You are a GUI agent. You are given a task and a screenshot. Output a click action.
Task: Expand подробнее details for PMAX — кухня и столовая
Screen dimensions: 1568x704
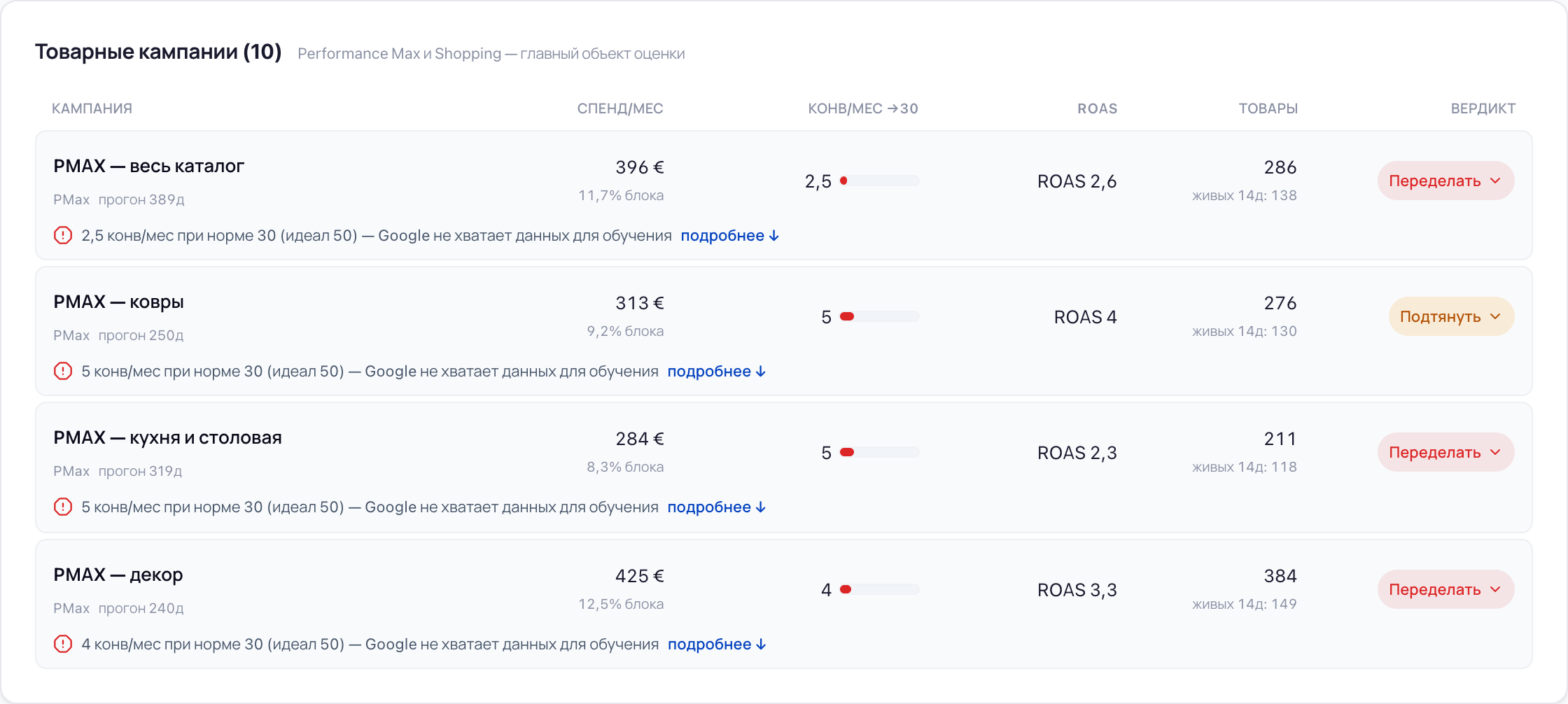coord(717,507)
